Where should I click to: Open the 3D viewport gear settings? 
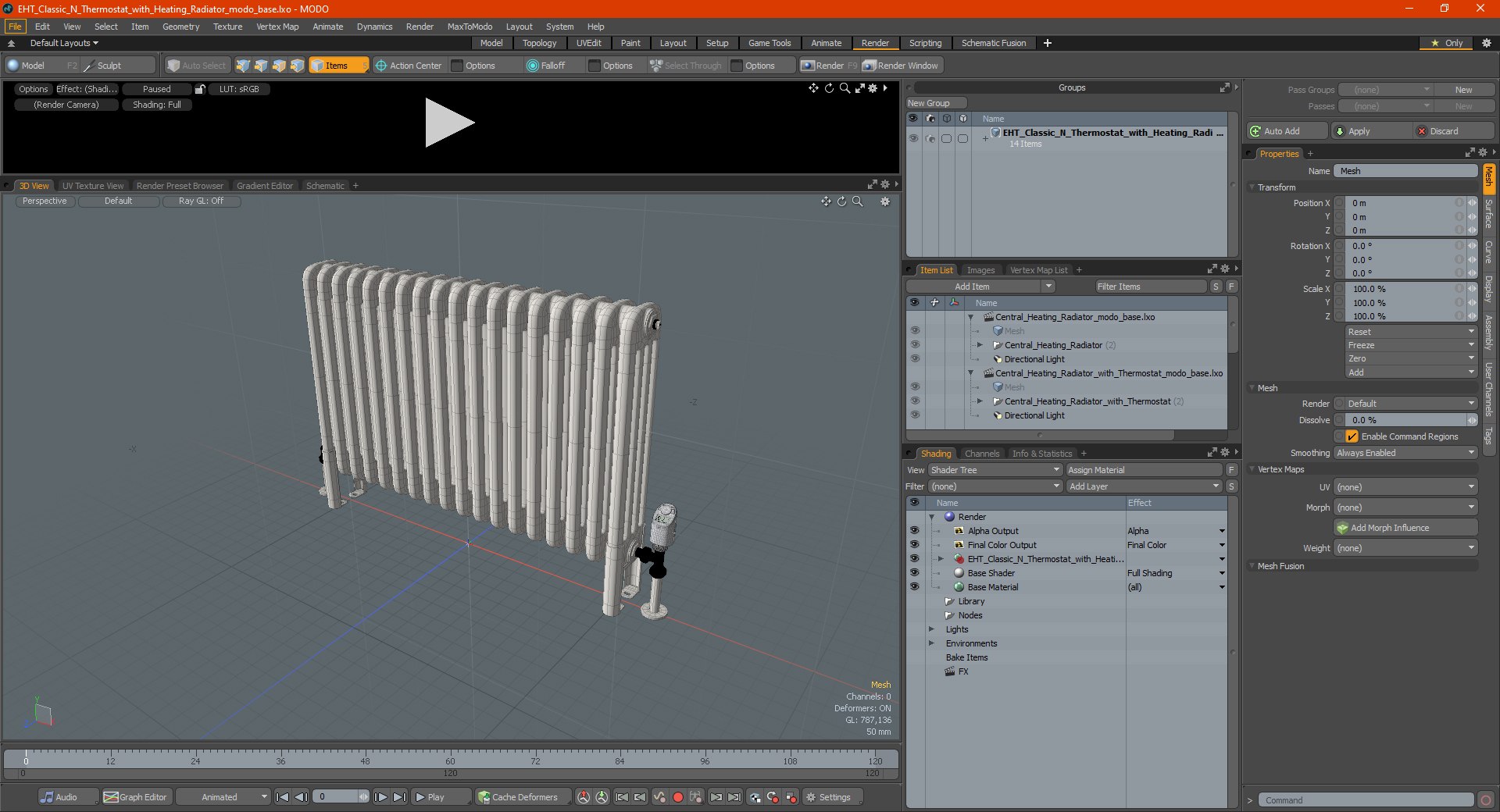coord(885,201)
